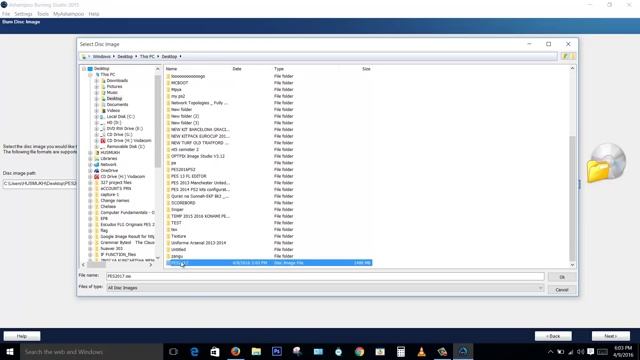Expand the Downloads tree node

97,81
